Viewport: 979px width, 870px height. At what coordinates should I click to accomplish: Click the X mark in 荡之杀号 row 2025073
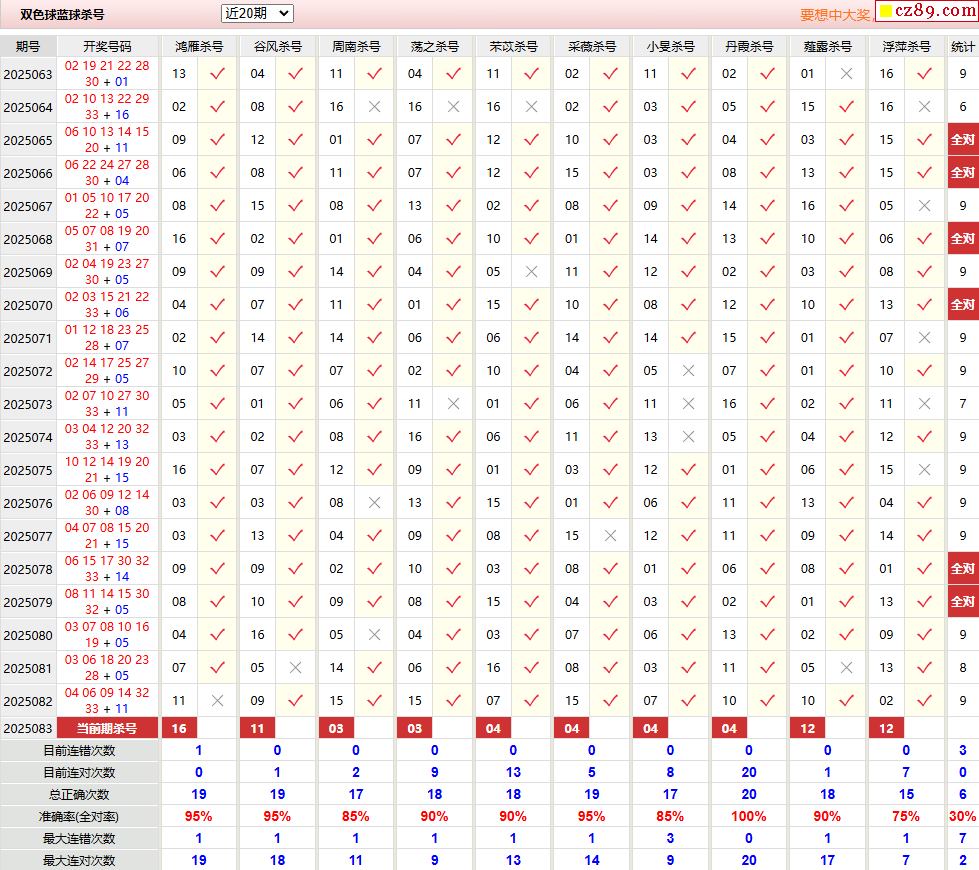454,404
